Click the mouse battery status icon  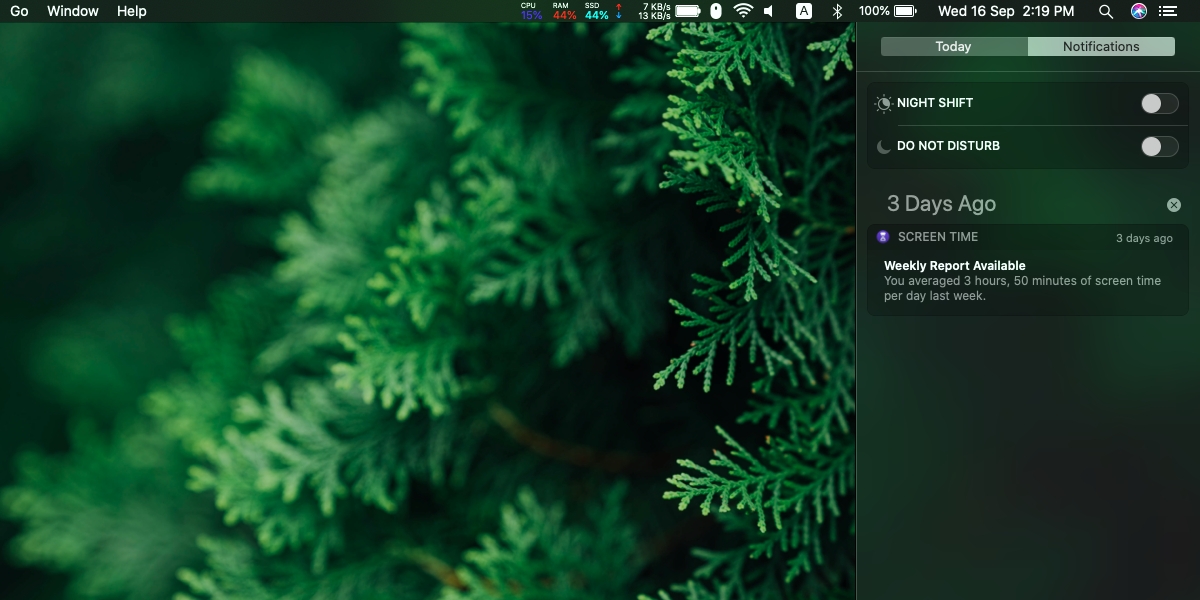(x=715, y=11)
